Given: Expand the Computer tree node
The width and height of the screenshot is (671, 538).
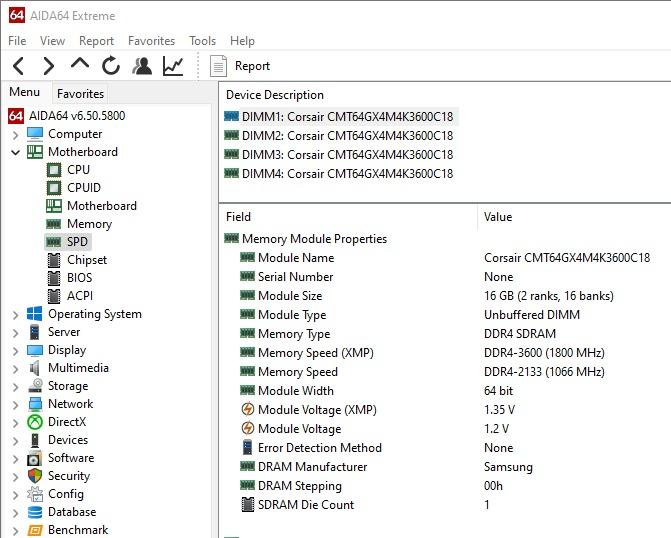Looking at the screenshot, I should coord(15,135).
